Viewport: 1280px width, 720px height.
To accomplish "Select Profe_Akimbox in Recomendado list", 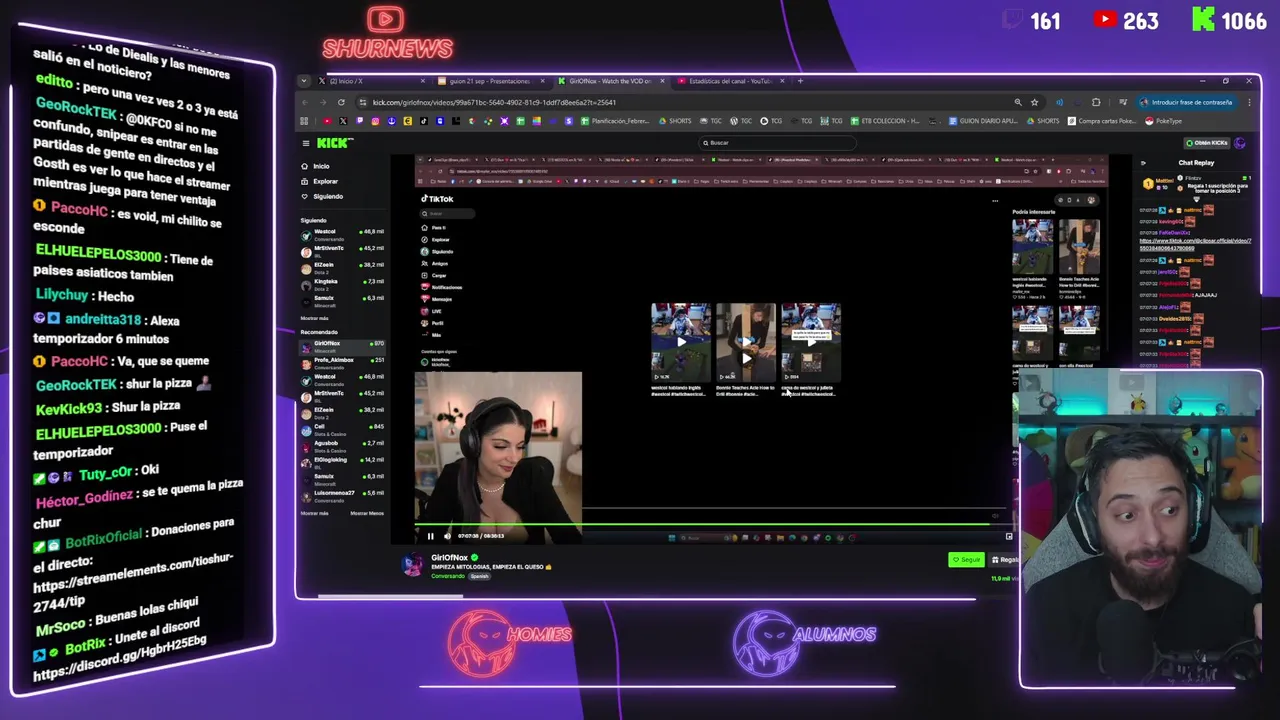I will point(343,362).
